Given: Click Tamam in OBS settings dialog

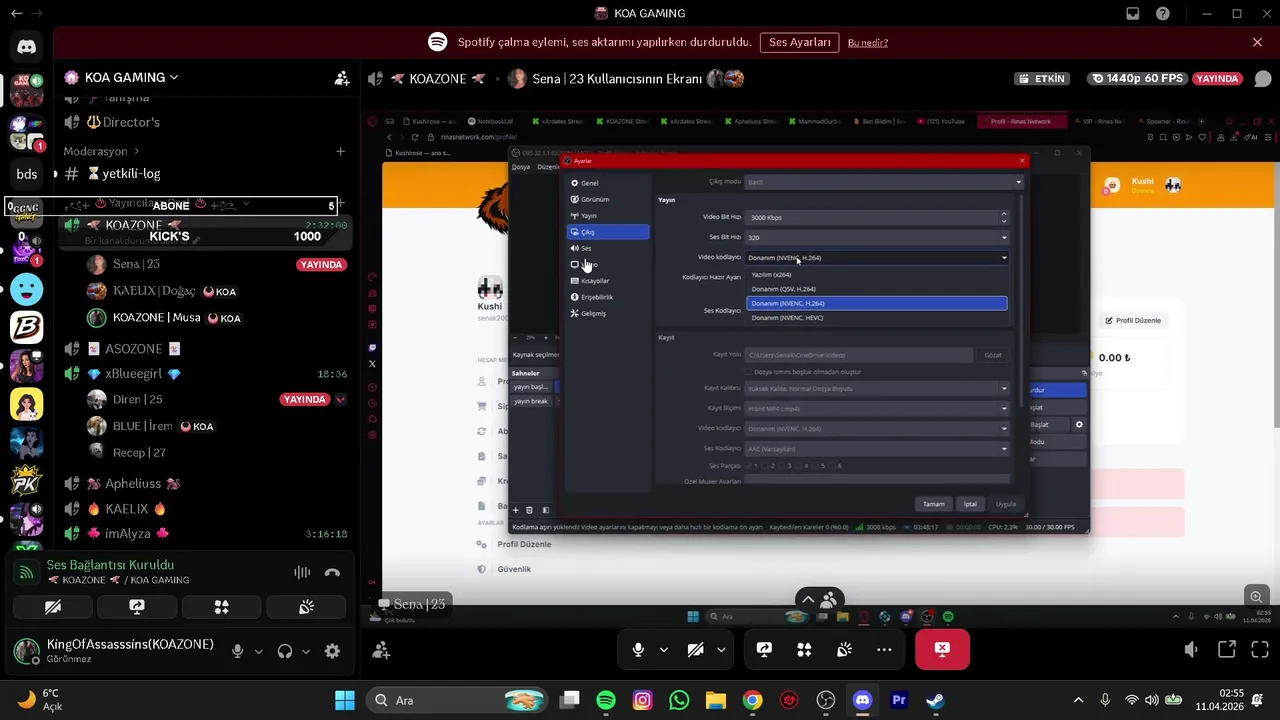Looking at the screenshot, I should pos(933,504).
